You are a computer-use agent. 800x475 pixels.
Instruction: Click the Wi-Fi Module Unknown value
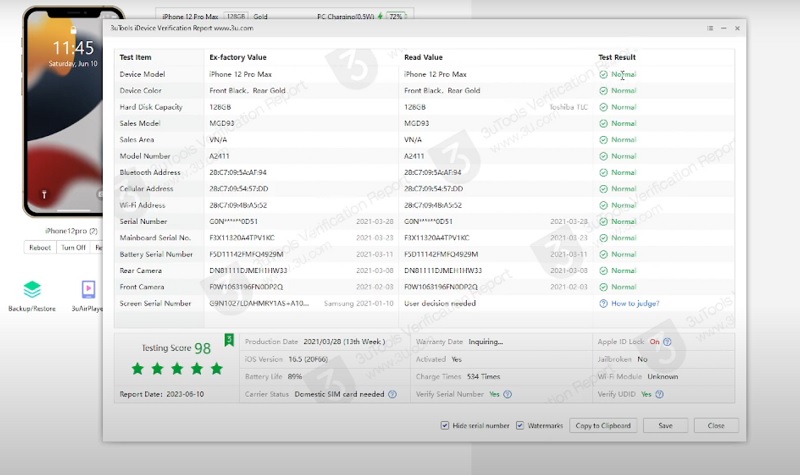pos(663,377)
